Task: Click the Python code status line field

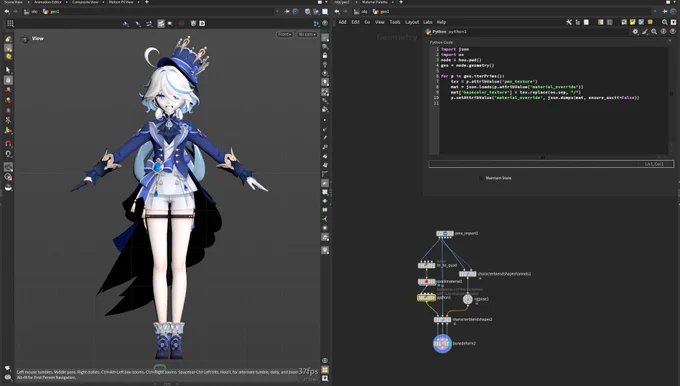Action: (x=551, y=164)
